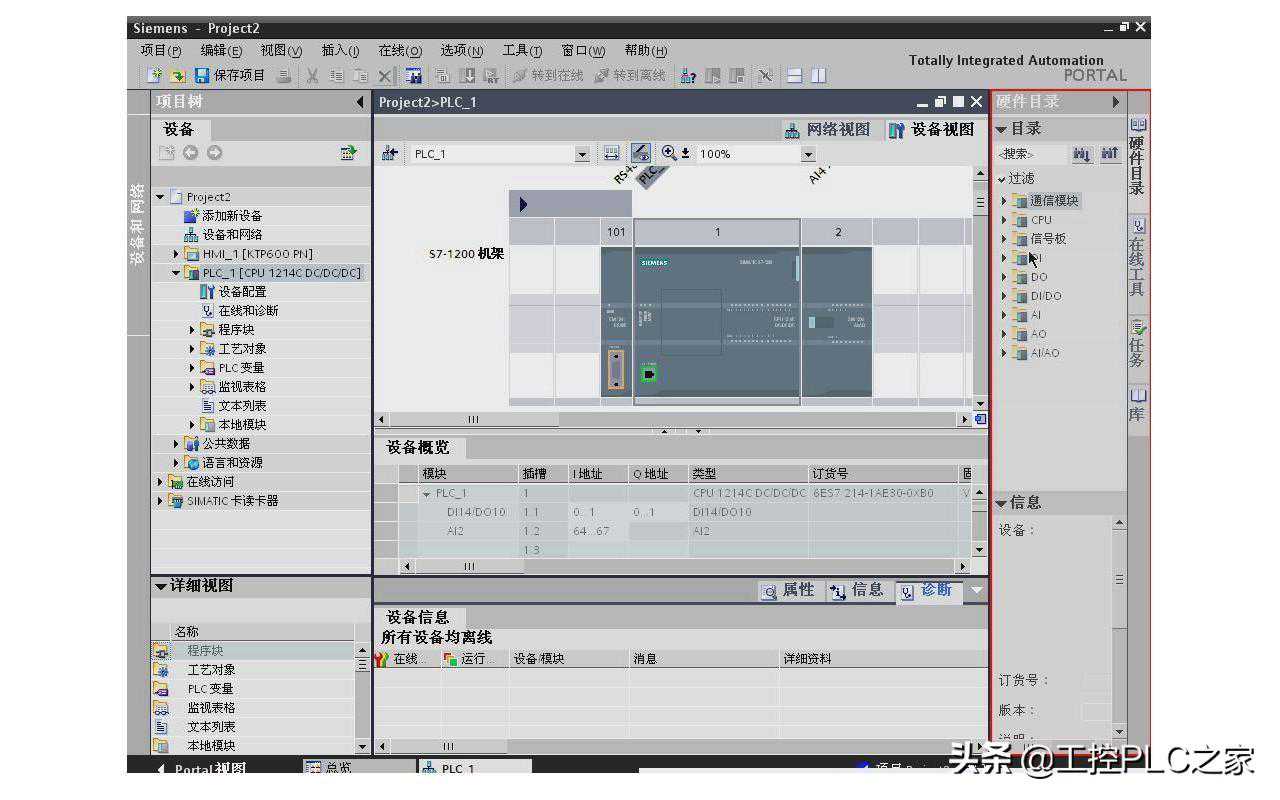Switch to the 网络视图 tab
The height and width of the screenshot is (800, 1280).
[828, 130]
